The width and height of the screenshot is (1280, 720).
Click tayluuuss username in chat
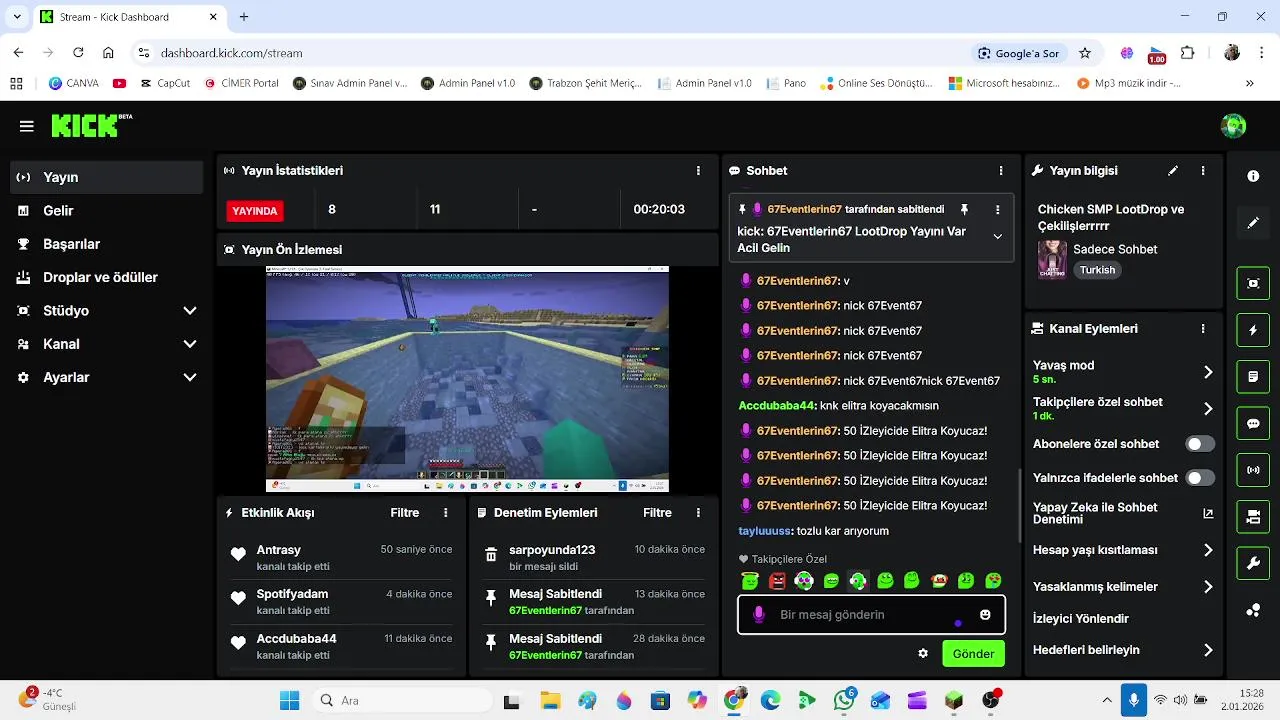(x=765, y=531)
